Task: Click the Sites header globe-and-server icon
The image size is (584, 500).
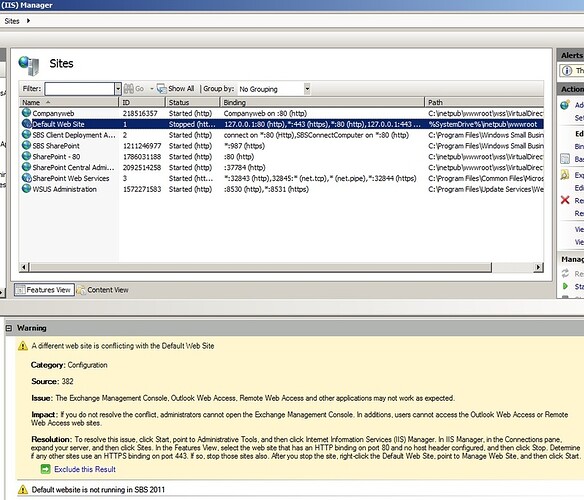Action: pyautogui.click(x=29, y=65)
